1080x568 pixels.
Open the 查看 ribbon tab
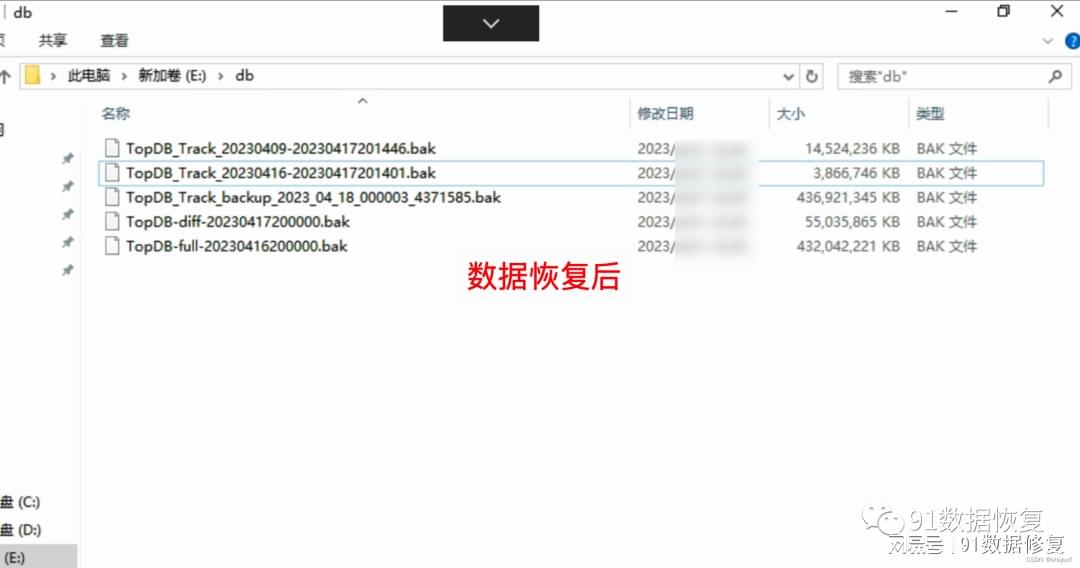(x=114, y=41)
